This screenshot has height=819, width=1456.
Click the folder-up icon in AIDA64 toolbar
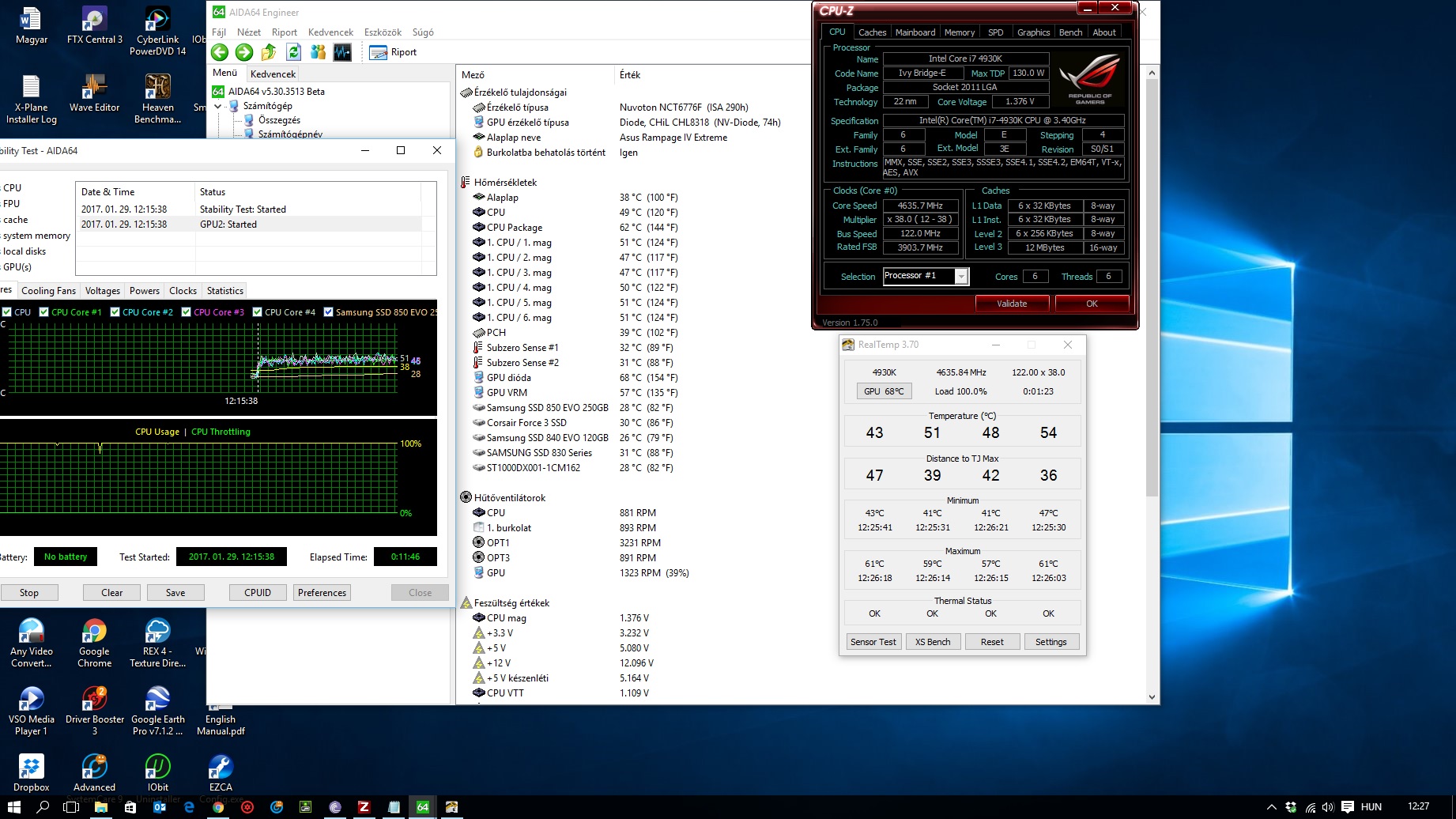tap(269, 52)
